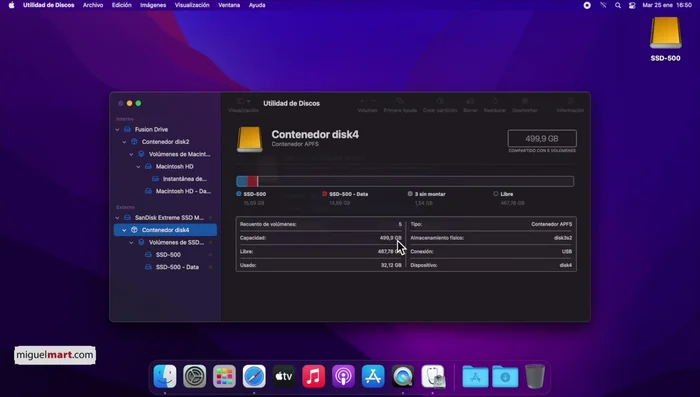This screenshot has width=700, height=397.
Task: Collapse the selected Contenedor disk4 node
Action: point(125,230)
